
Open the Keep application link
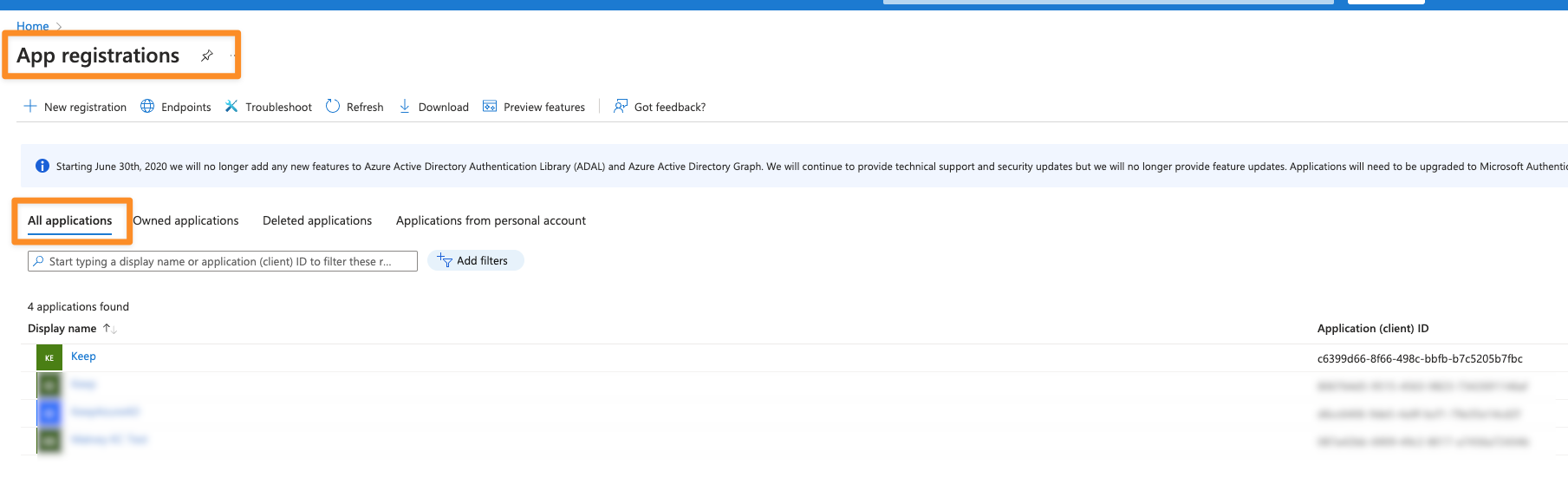point(83,356)
